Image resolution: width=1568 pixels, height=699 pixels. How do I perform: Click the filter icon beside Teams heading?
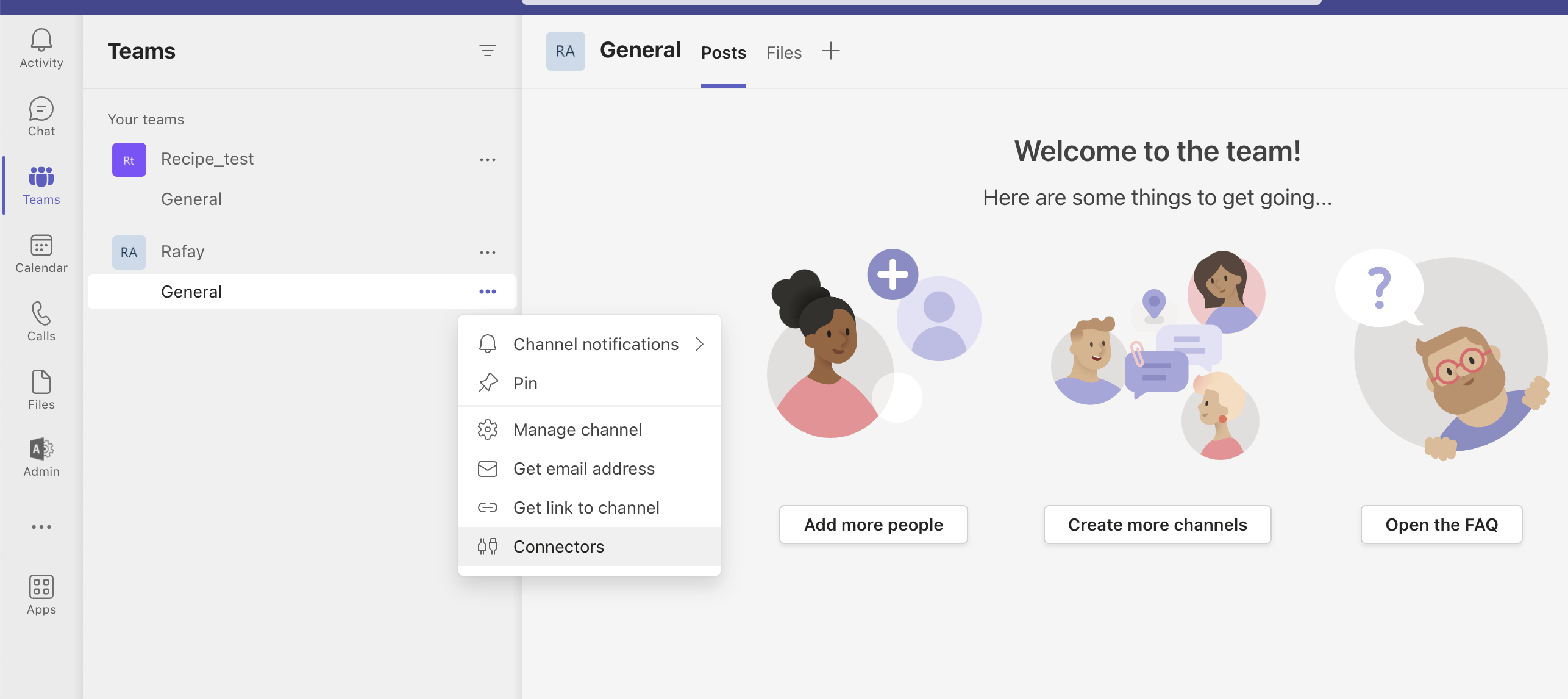point(487,51)
